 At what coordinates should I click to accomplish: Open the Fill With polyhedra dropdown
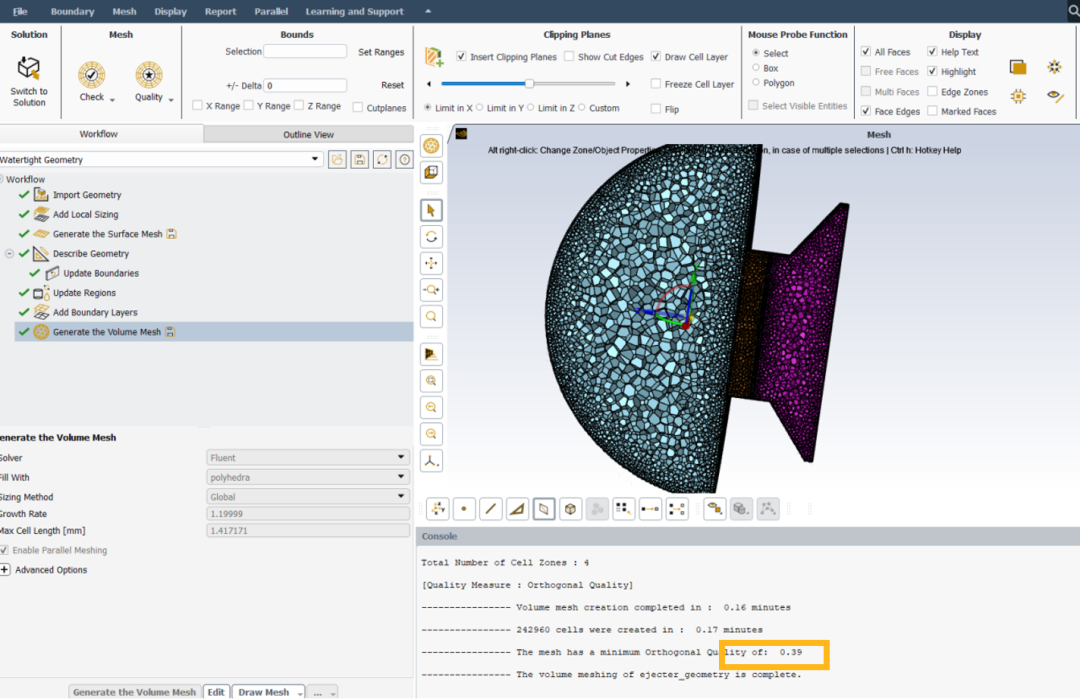[308, 477]
